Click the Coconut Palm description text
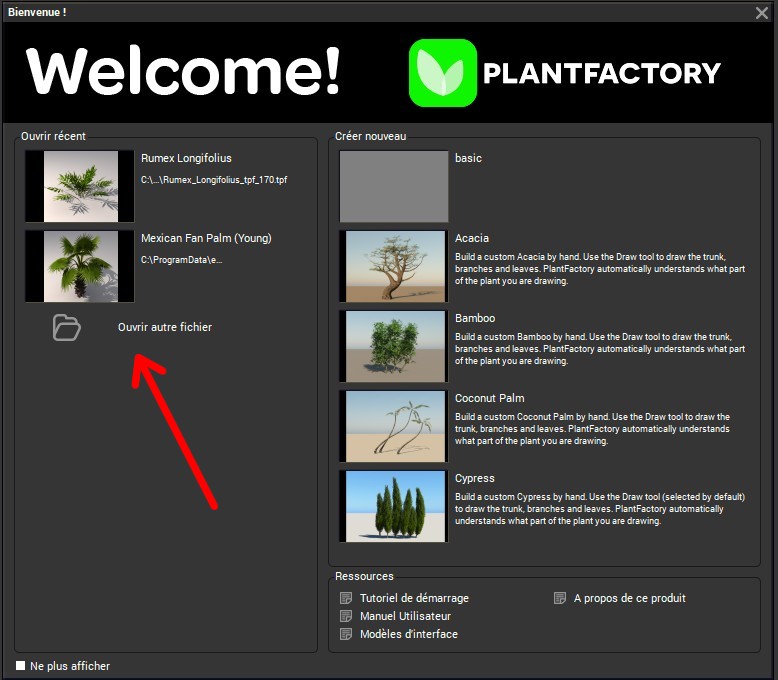Screen dimensions: 778x680 tap(592, 428)
